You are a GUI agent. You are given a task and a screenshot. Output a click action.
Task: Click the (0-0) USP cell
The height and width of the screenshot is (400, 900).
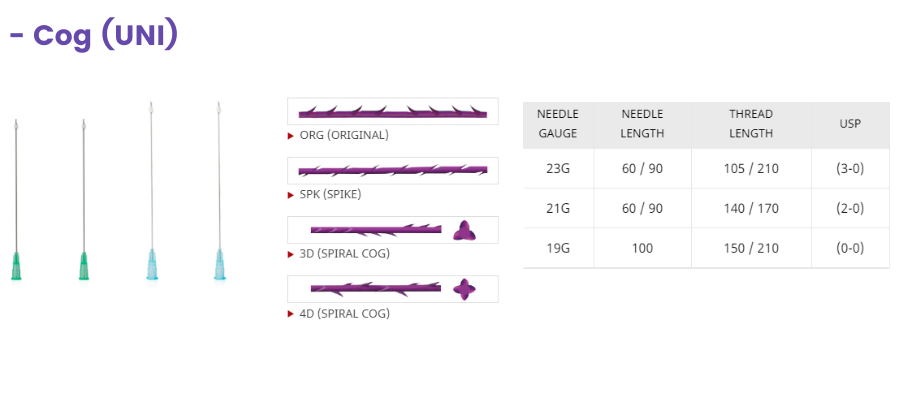[850, 248]
